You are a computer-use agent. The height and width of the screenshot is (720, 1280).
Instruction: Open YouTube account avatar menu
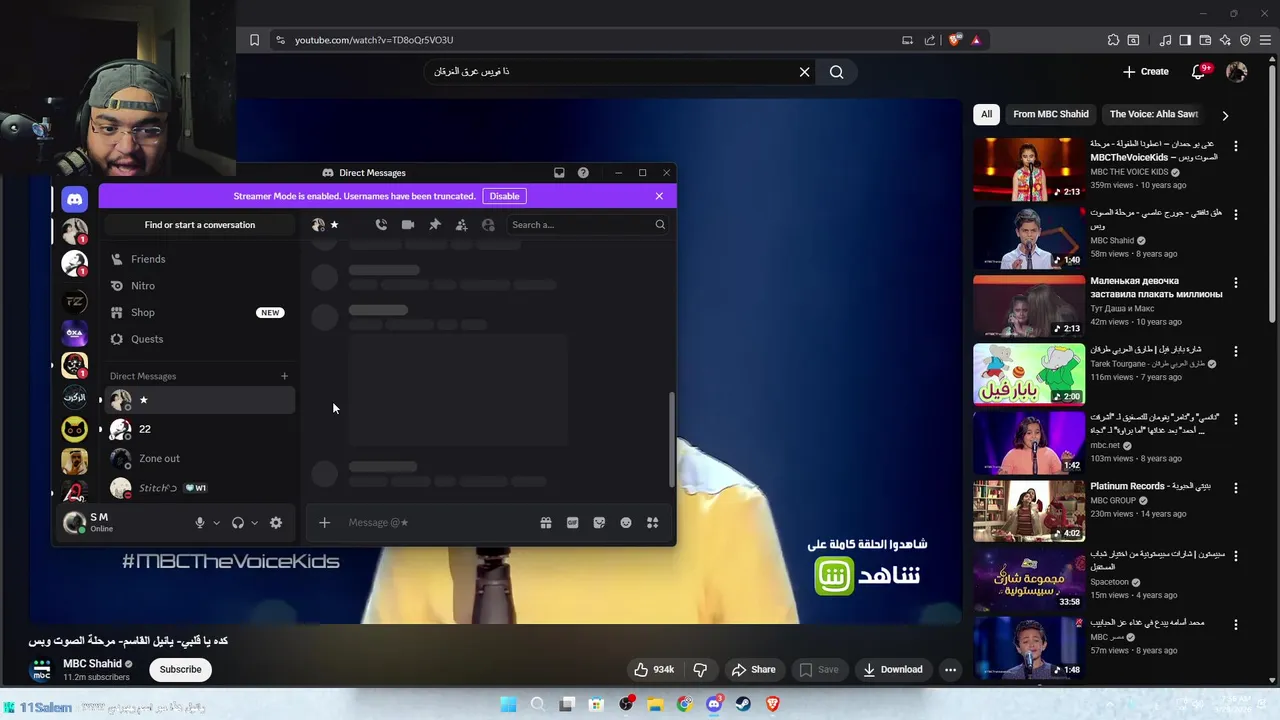point(1237,72)
